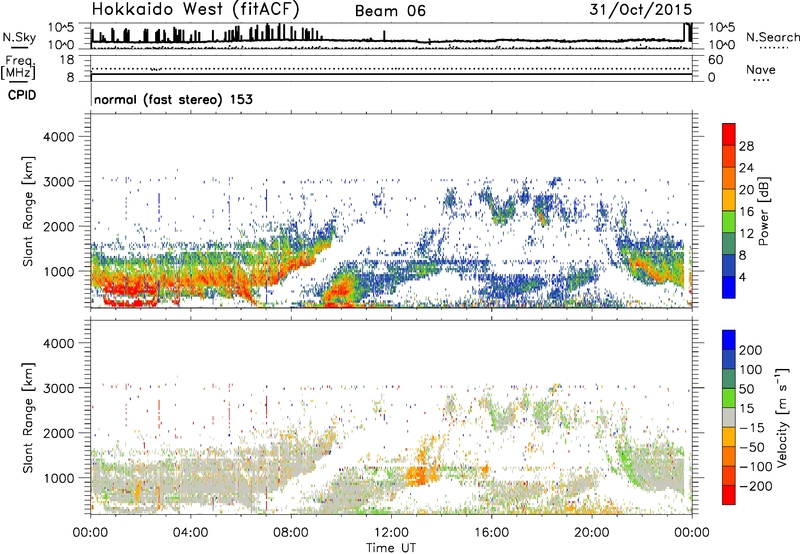Click the '16:00' time tick label
This screenshot has width=800, height=554.
[491, 533]
